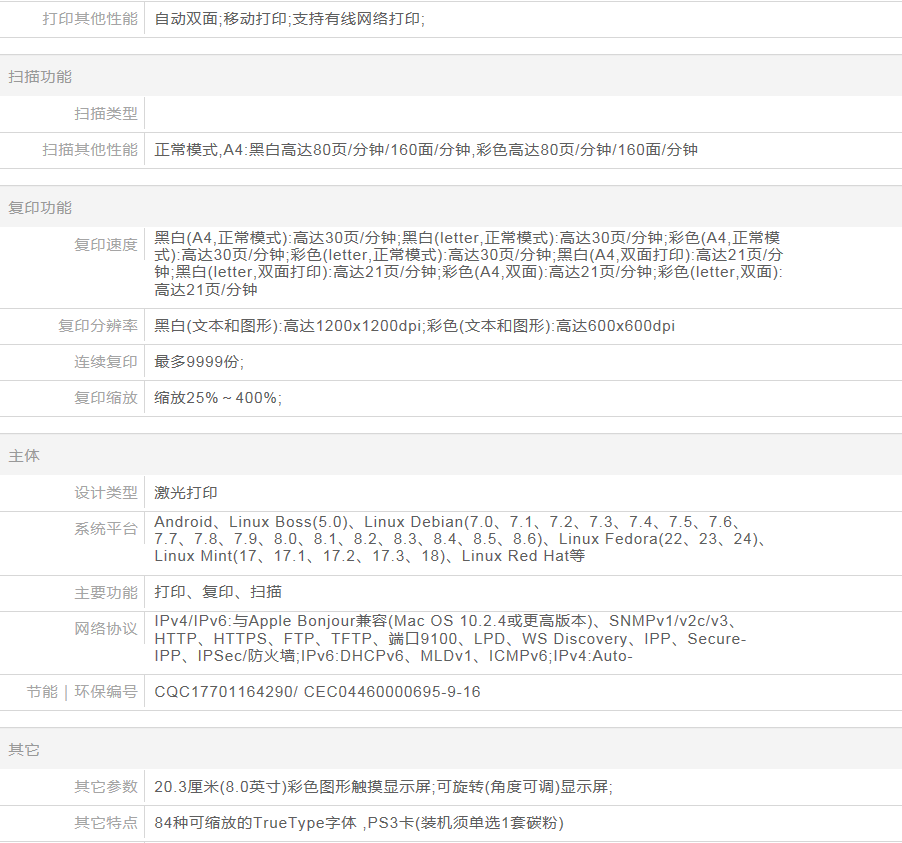Screen dimensions: 902x843
Task: Select the 激光打印 value text
Action: 186,493
